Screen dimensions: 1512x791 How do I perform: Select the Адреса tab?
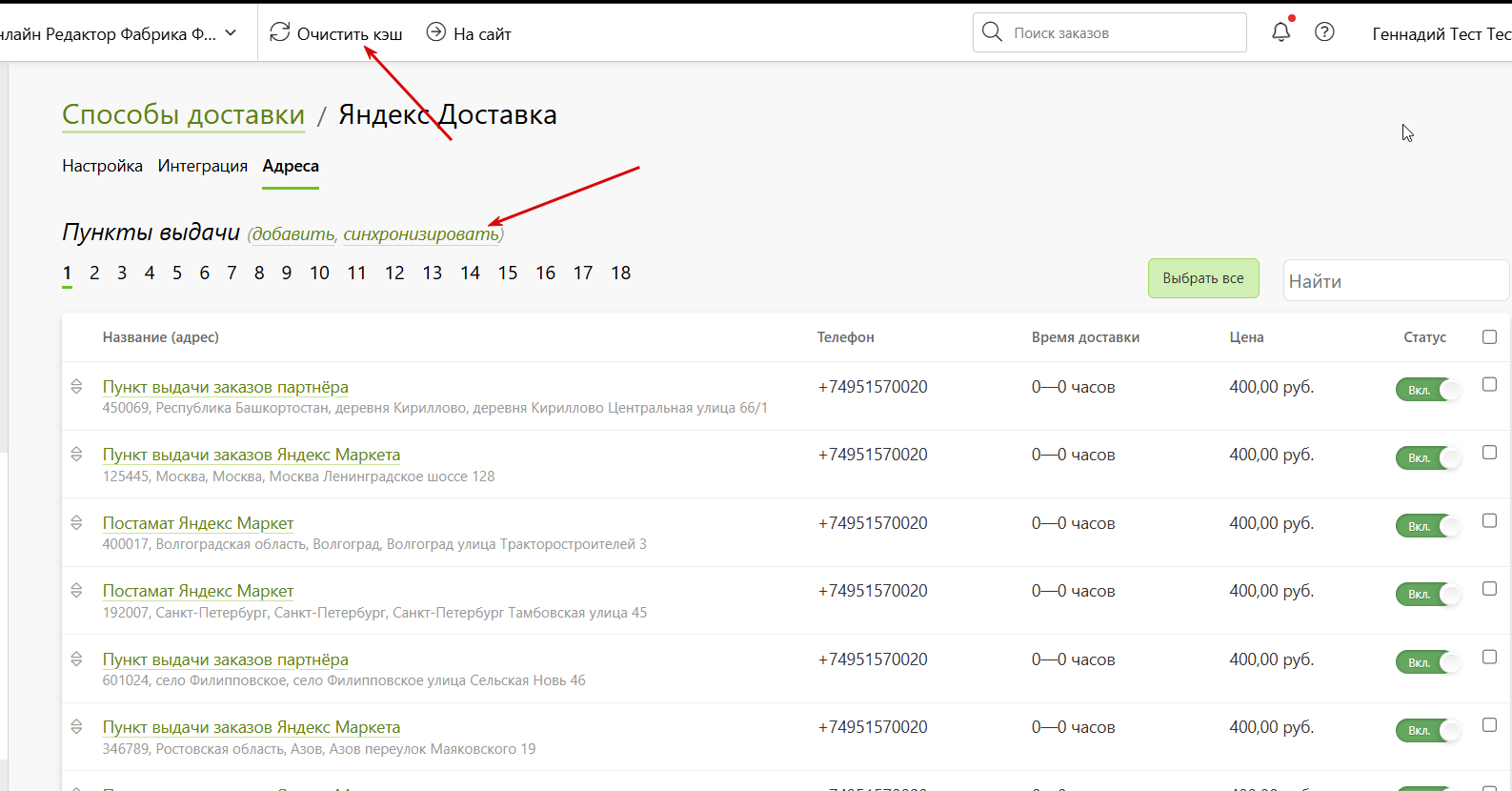291,166
